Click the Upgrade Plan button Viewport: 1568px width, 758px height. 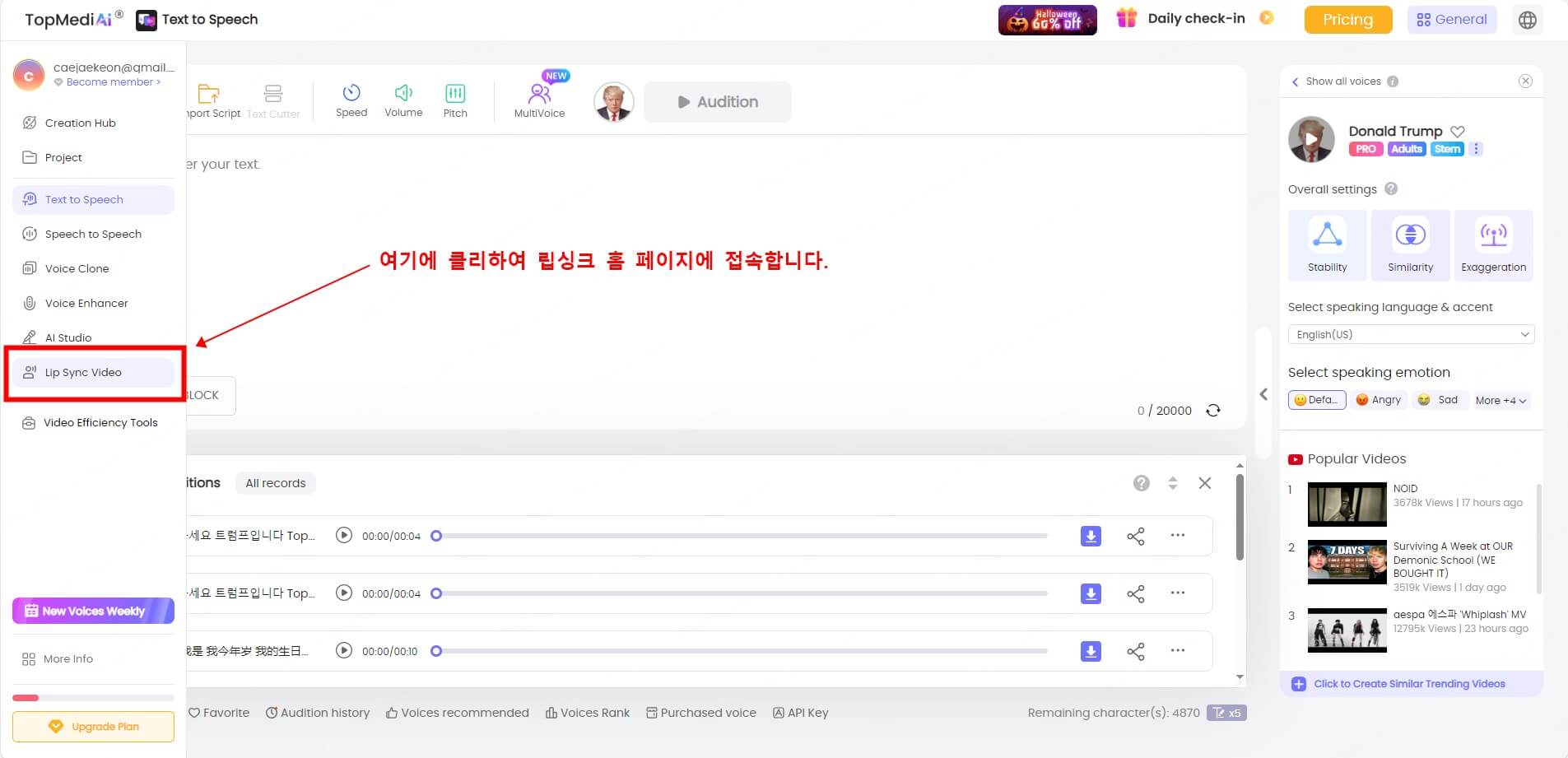coord(93,727)
